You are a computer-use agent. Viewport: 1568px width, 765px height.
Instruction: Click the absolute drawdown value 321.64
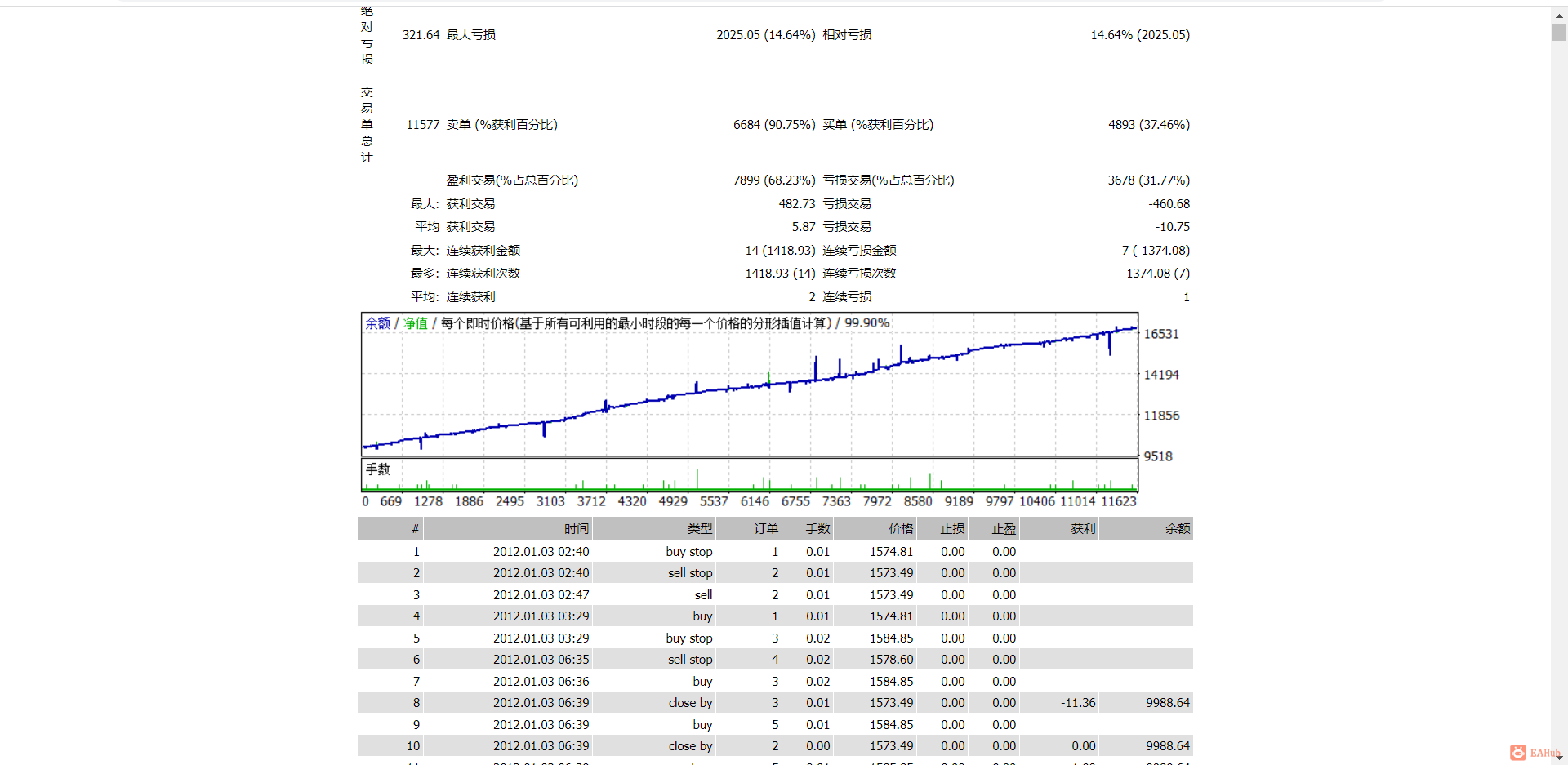point(421,35)
